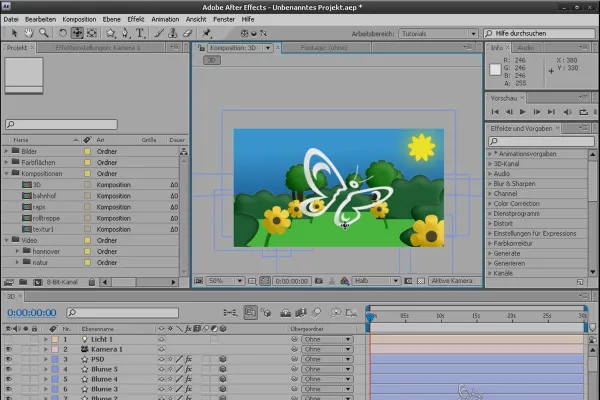Hide the Blume 5 layer

click(8, 369)
